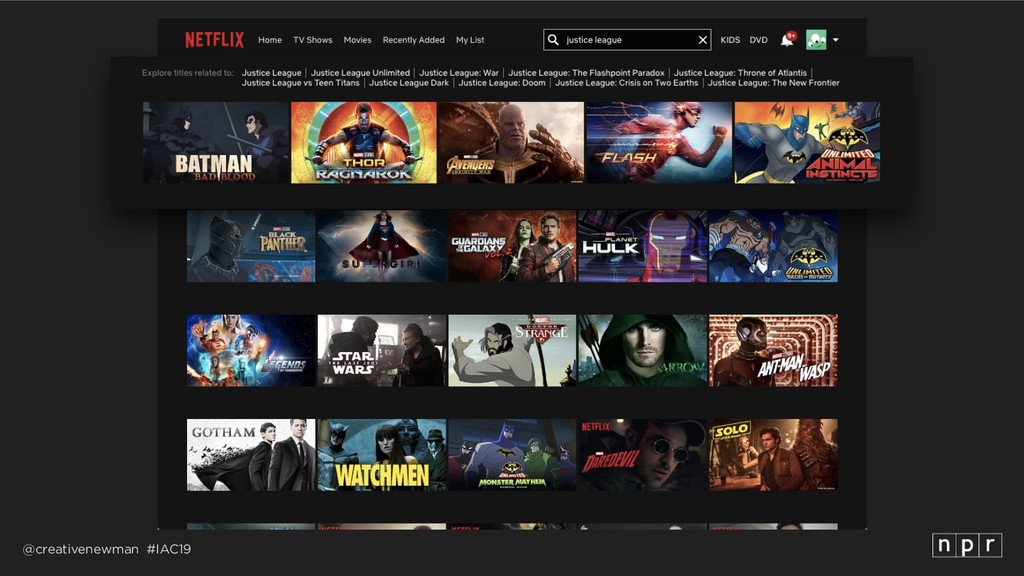The width and height of the screenshot is (1024, 576).
Task: Open the Star Wars Last Jedi thumbnail
Action: tap(382, 351)
